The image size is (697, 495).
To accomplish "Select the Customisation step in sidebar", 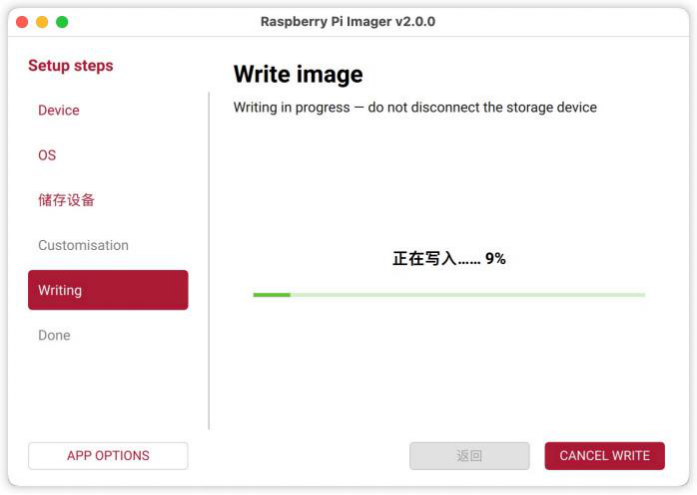I will (83, 245).
